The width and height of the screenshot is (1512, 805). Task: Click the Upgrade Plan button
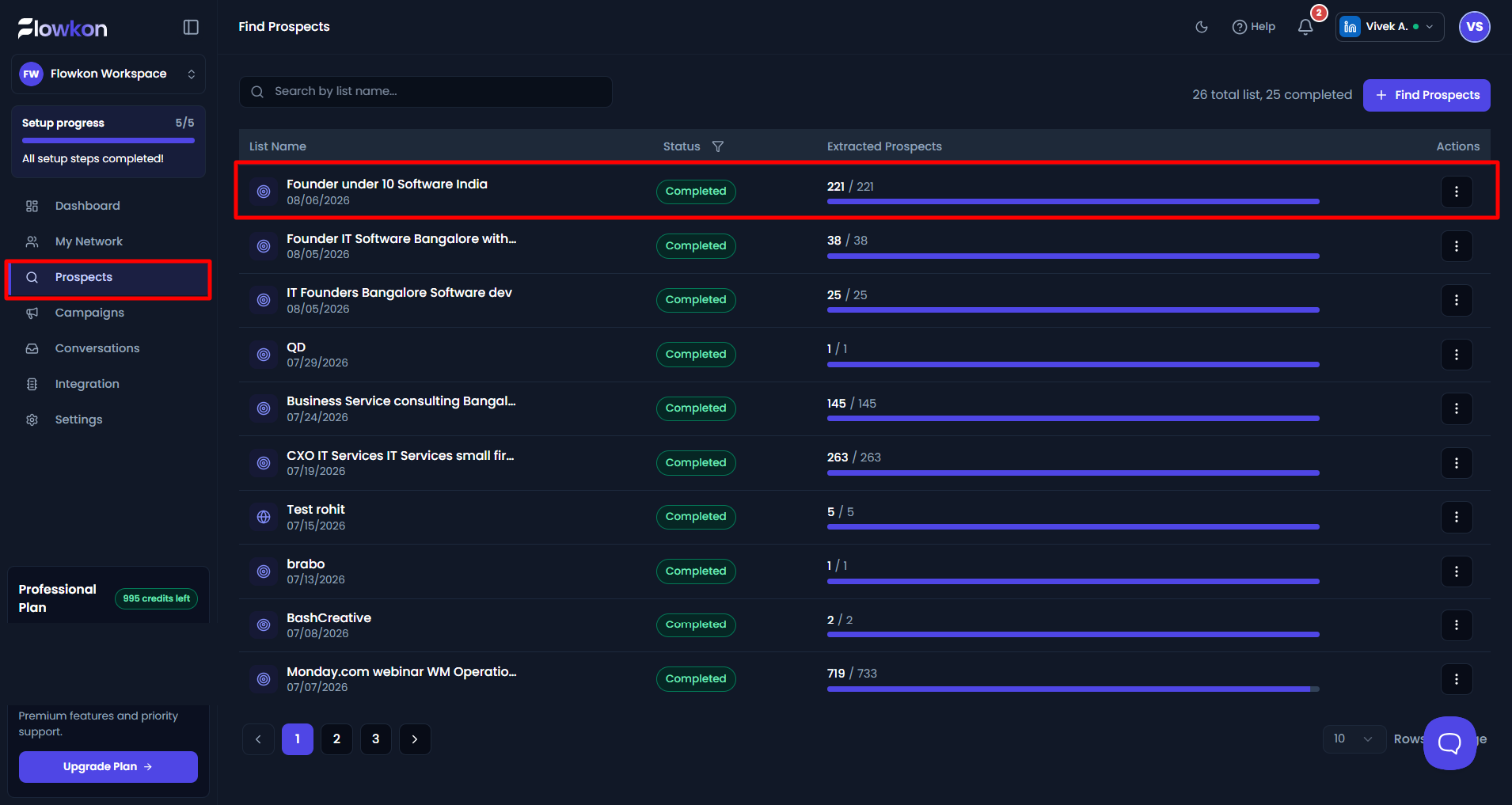(108, 767)
